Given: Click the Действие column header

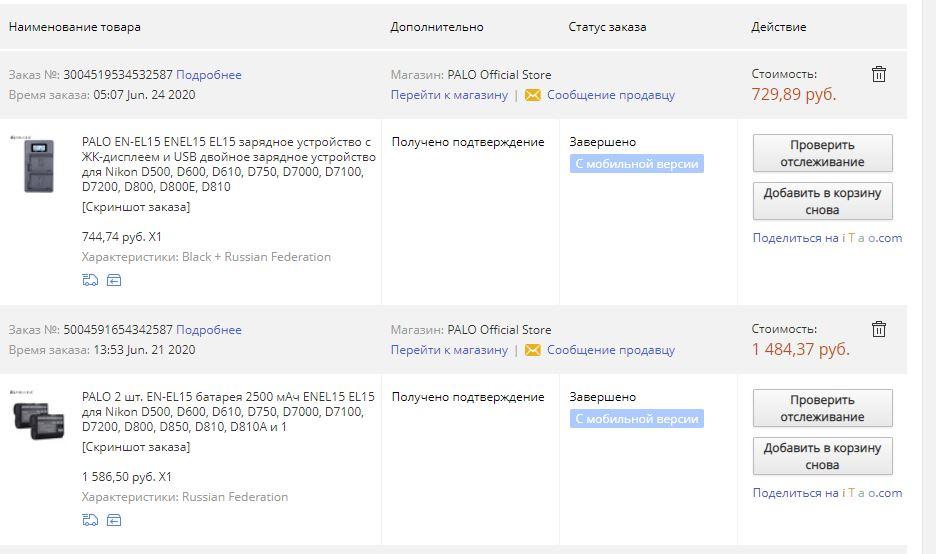Looking at the screenshot, I should (x=778, y=27).
